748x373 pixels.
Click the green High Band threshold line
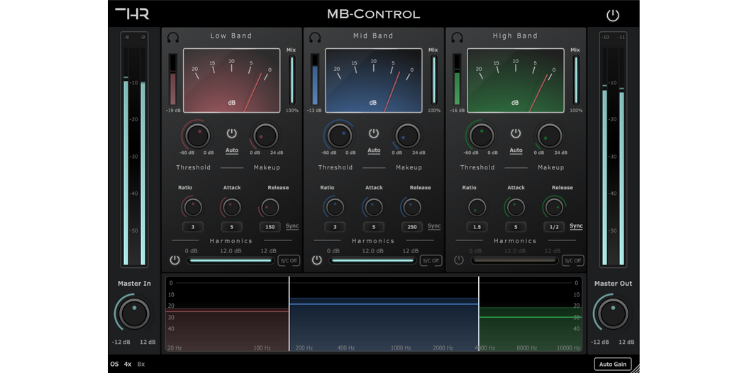[x=530, y=317]
